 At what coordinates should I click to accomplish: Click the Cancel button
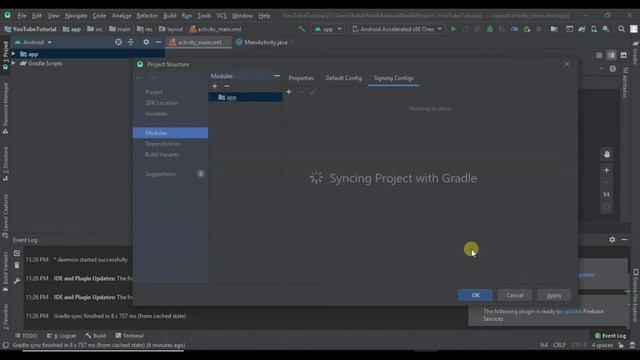point(514,295)
